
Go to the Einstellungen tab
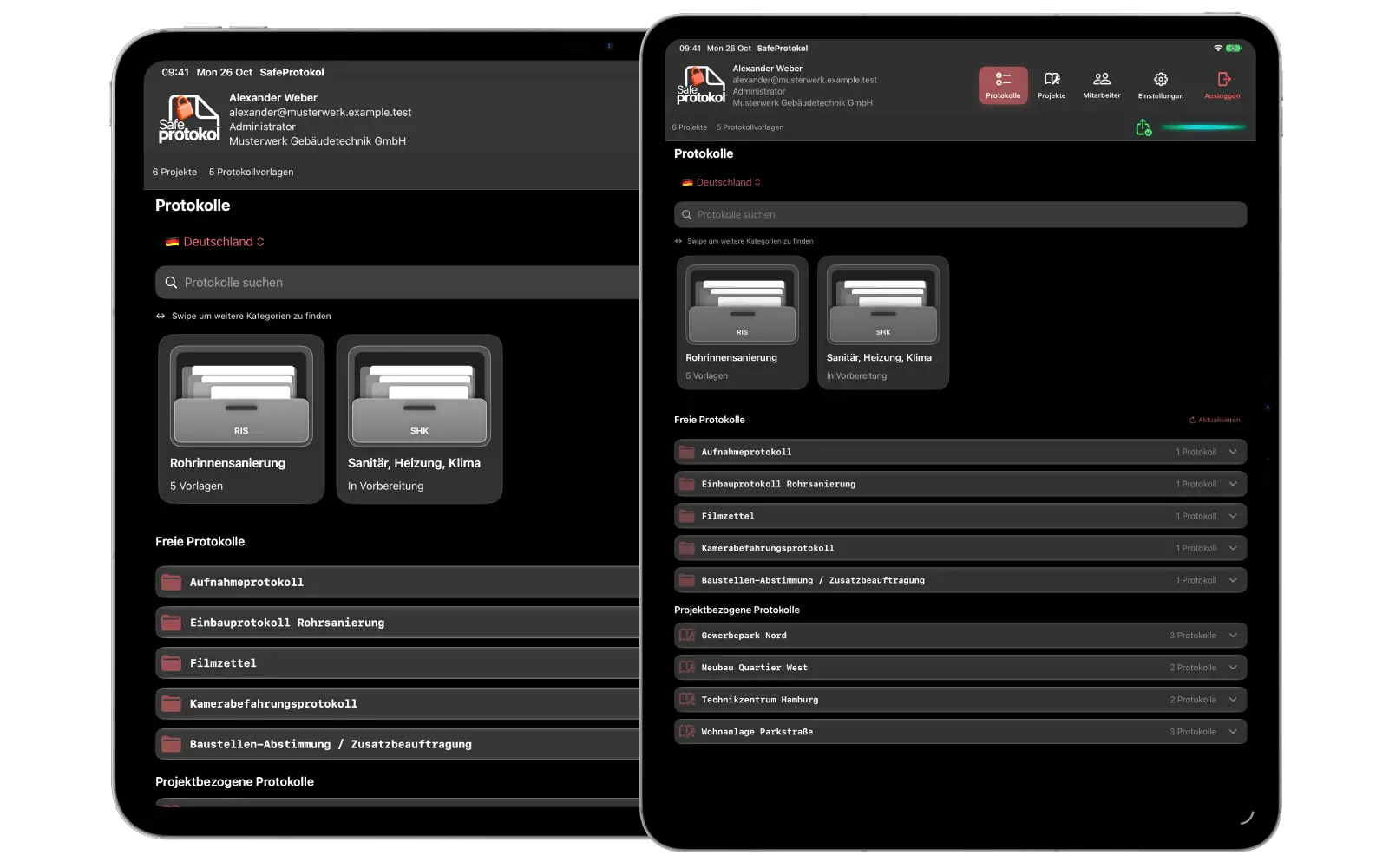[1161, 85]
